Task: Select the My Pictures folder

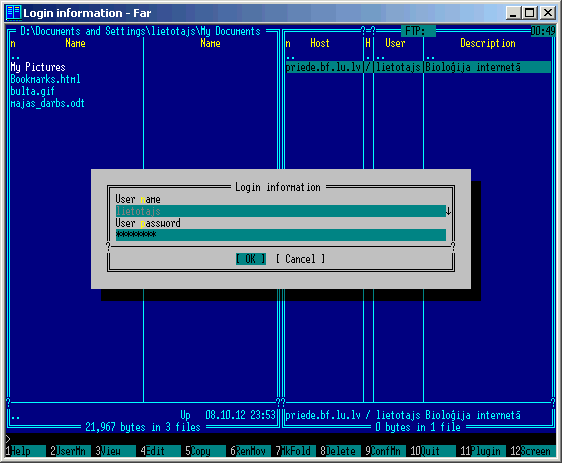Action: tap(38, 67)
